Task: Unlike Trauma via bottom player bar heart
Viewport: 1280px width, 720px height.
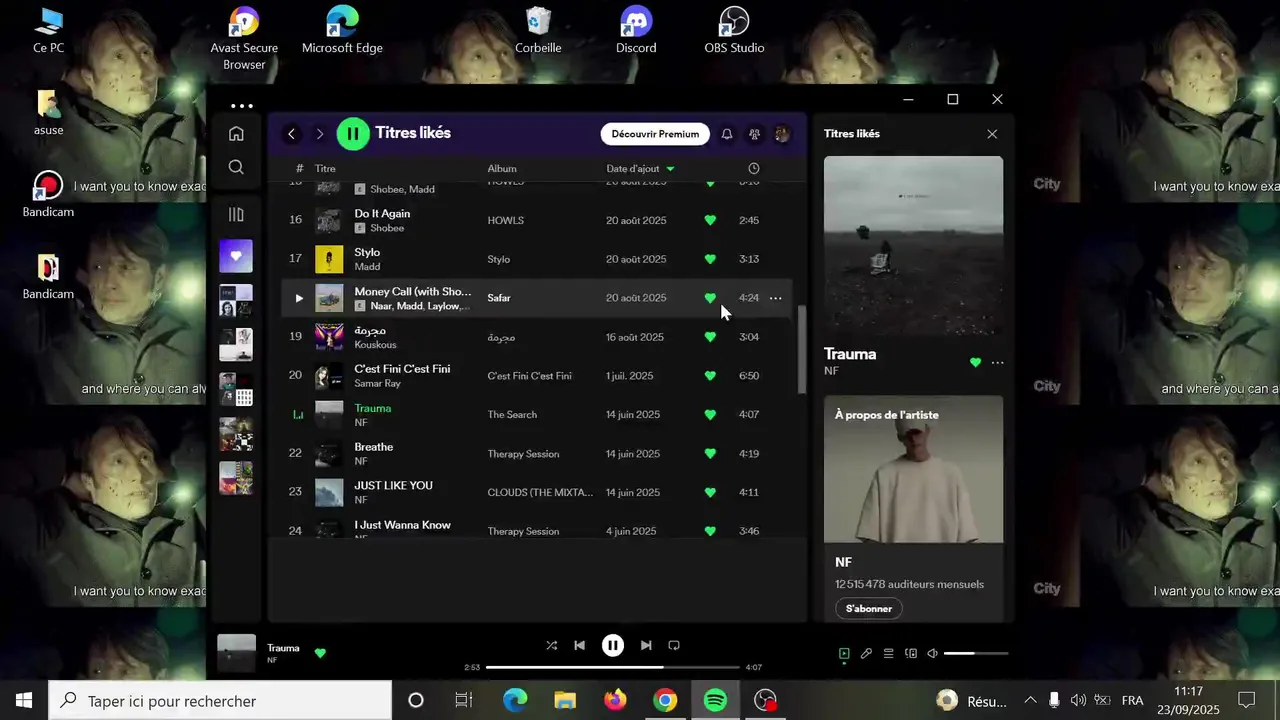Action: point(320,653)
